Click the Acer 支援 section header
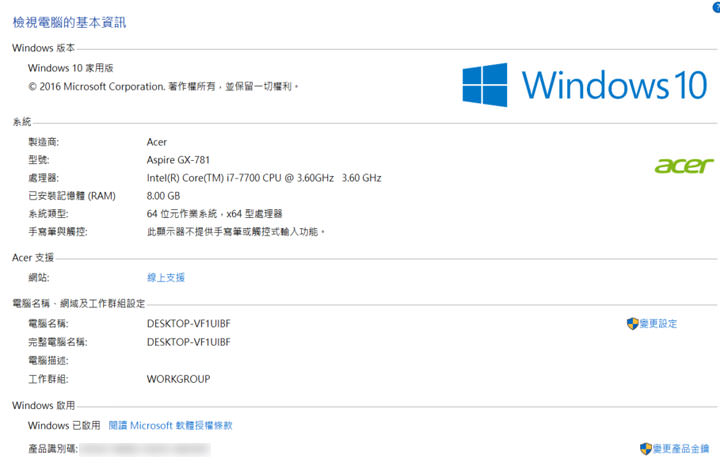This screenshot has width=720, height=470. point(33,257)
